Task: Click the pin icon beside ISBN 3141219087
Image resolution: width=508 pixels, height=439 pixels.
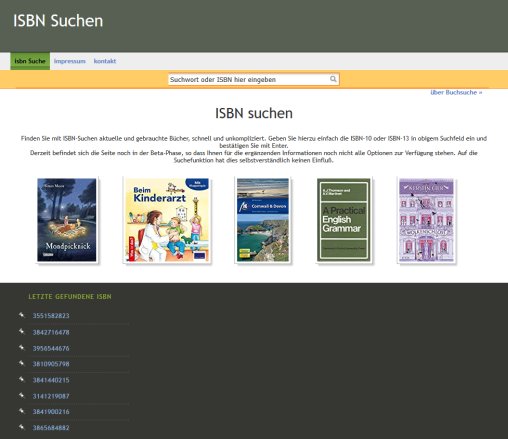Action: 22,396
